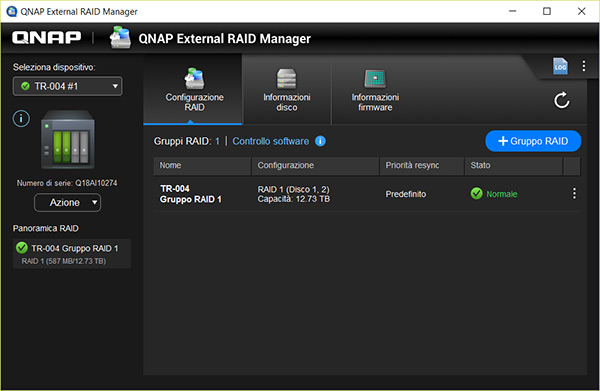Click the External RAID Manager app icon in header
Image resolution: width=600 pixels, height=391 pixels.
pyautogui.click(x=120, y=37)
